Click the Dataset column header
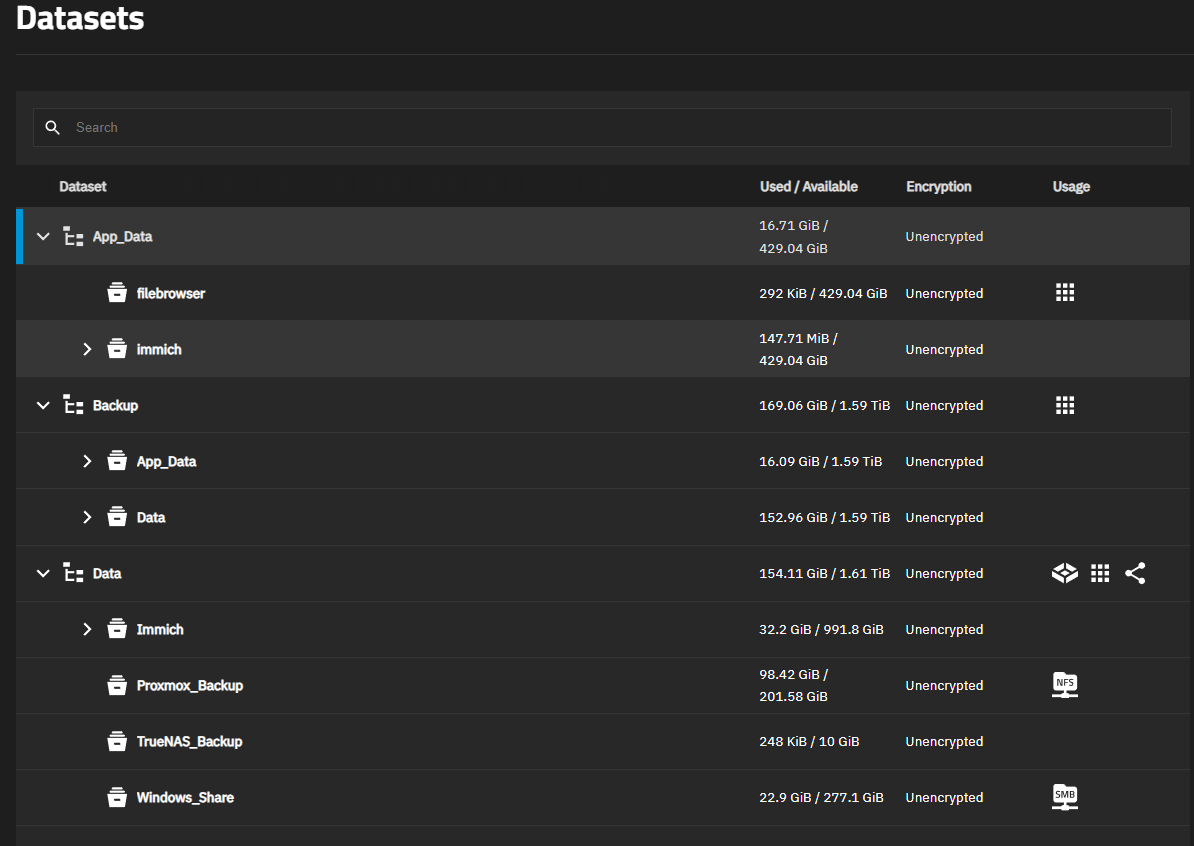 coord(83,187)
